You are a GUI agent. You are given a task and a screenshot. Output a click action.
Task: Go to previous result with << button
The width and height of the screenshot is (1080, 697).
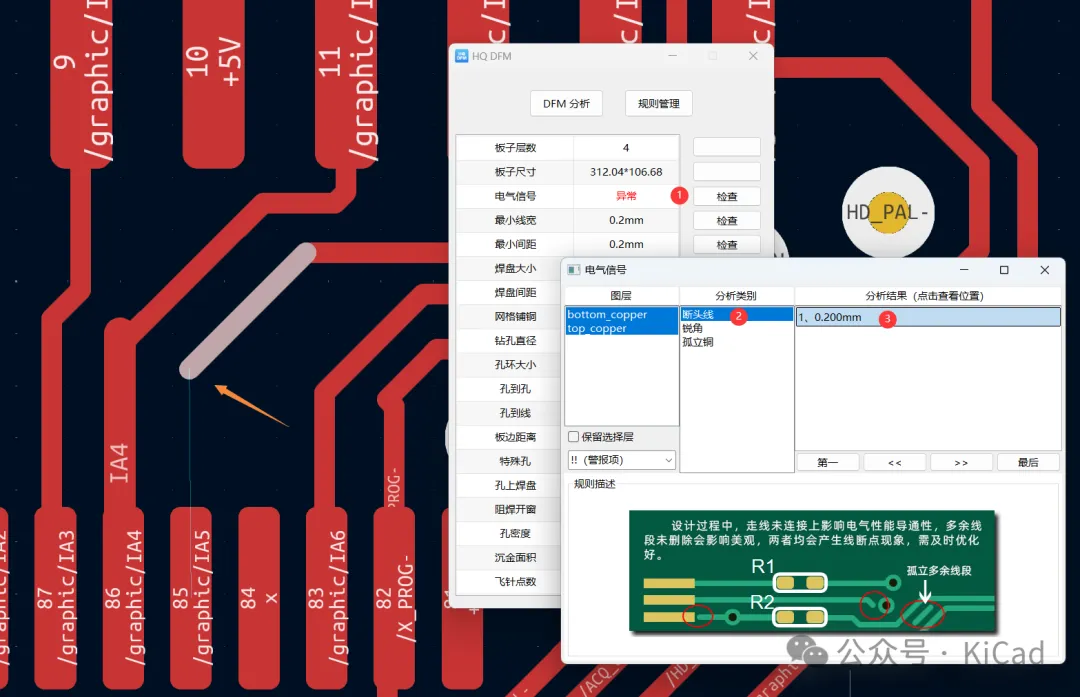pyautogui.click(x=894, y=462)
